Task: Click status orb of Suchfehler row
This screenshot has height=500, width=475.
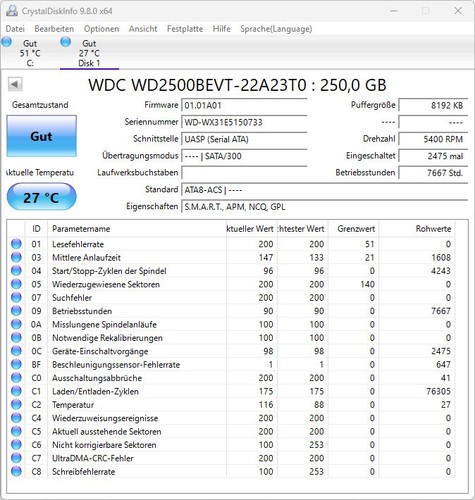Action: tap(16, 297)
